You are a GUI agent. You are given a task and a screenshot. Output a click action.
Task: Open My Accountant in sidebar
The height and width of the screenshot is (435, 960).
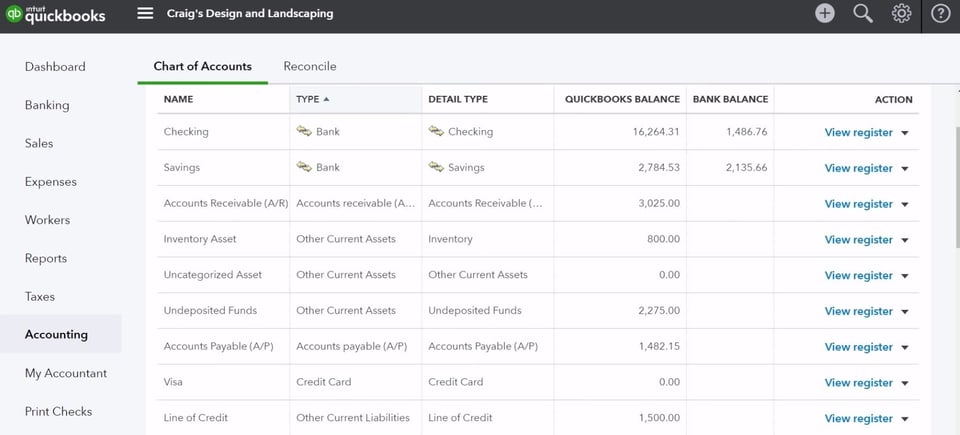[x=66, y=373]
